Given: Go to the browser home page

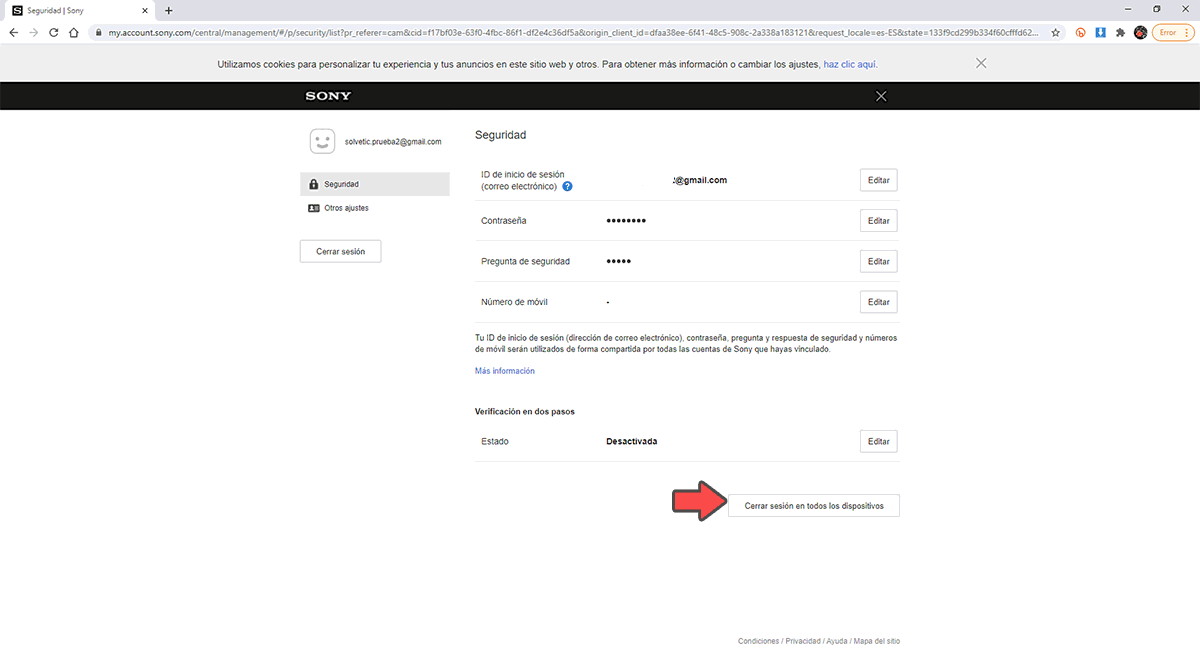Looking at the screenshot, I should click(73, 32).
